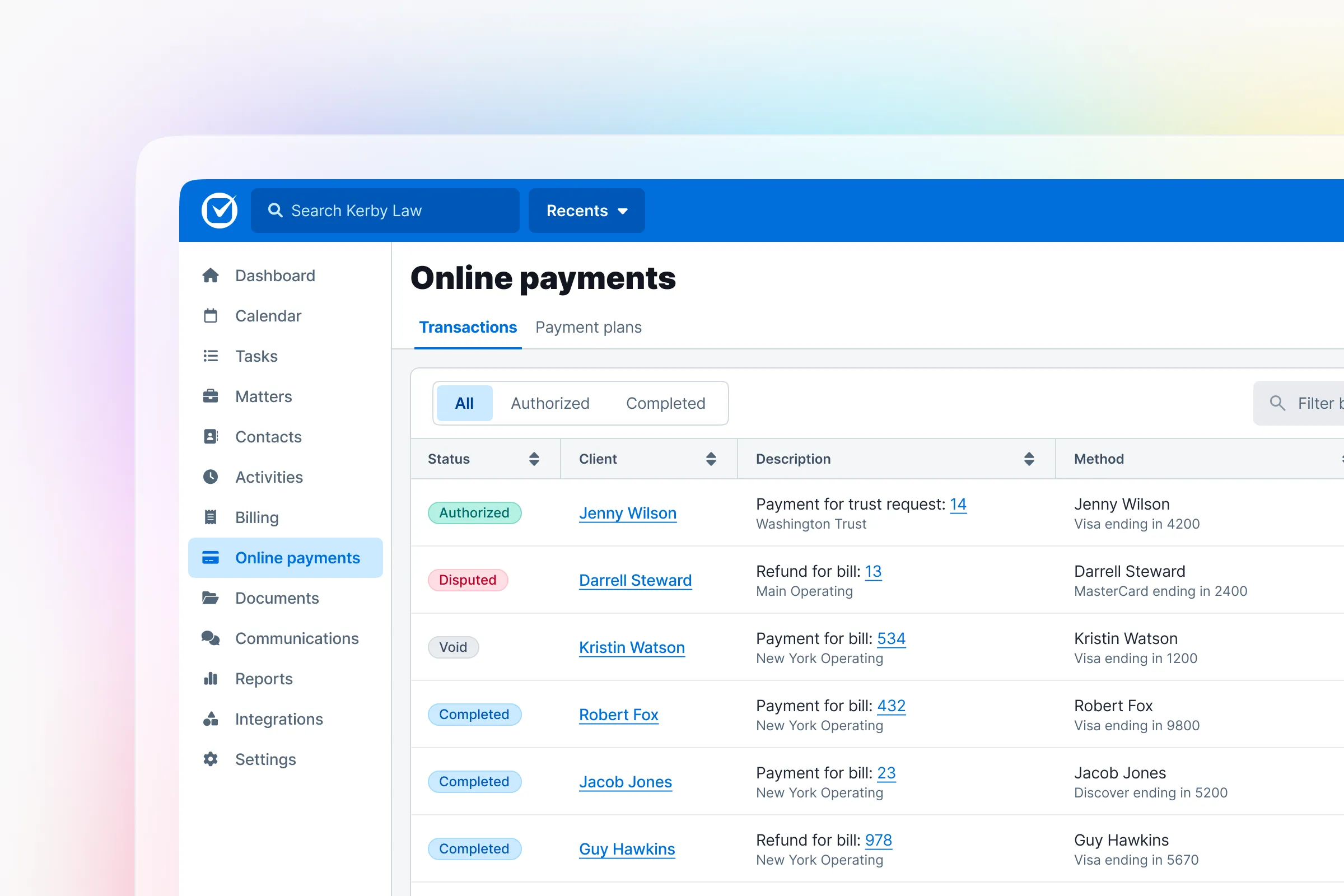Sort by Description column arrows
Viewport: 1344px width, 896px height.
[1029, 459]
